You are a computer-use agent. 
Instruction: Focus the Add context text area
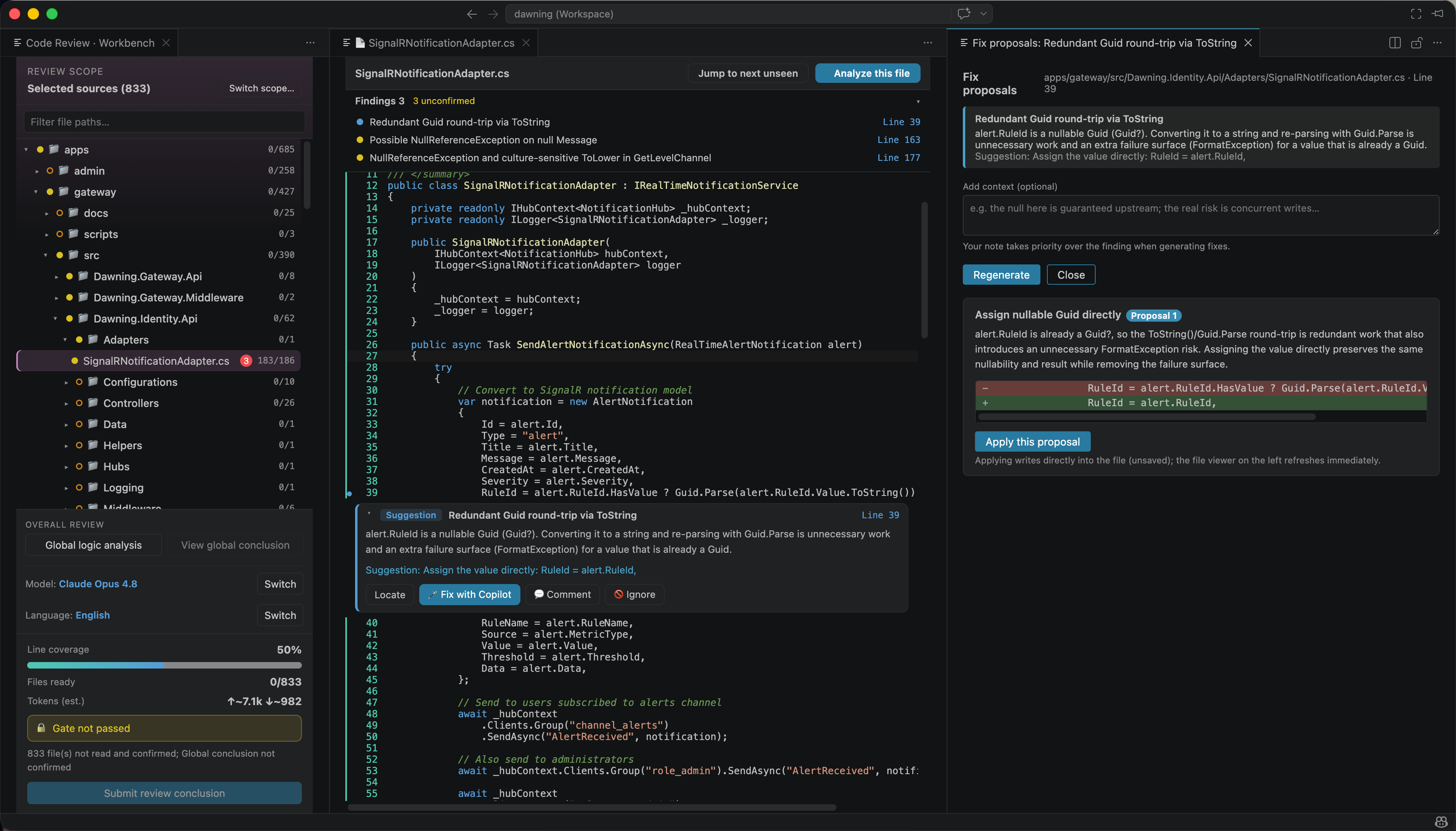[x=1201, y=215]
